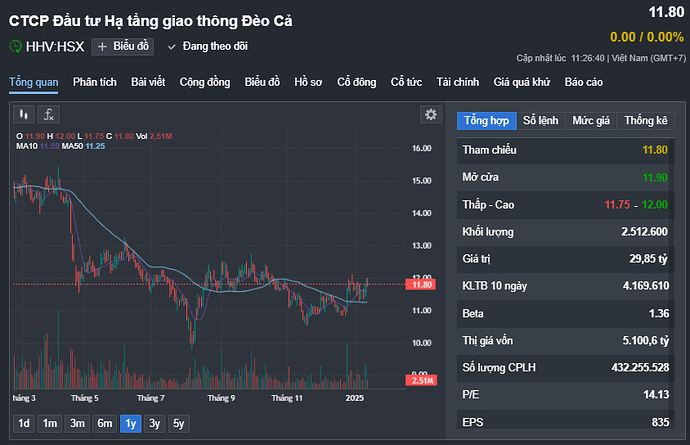The width and height of the screenshot is (690, 445).
Task: Toggle Đang theo dõi follow checkmark
Action: (172, 47)
